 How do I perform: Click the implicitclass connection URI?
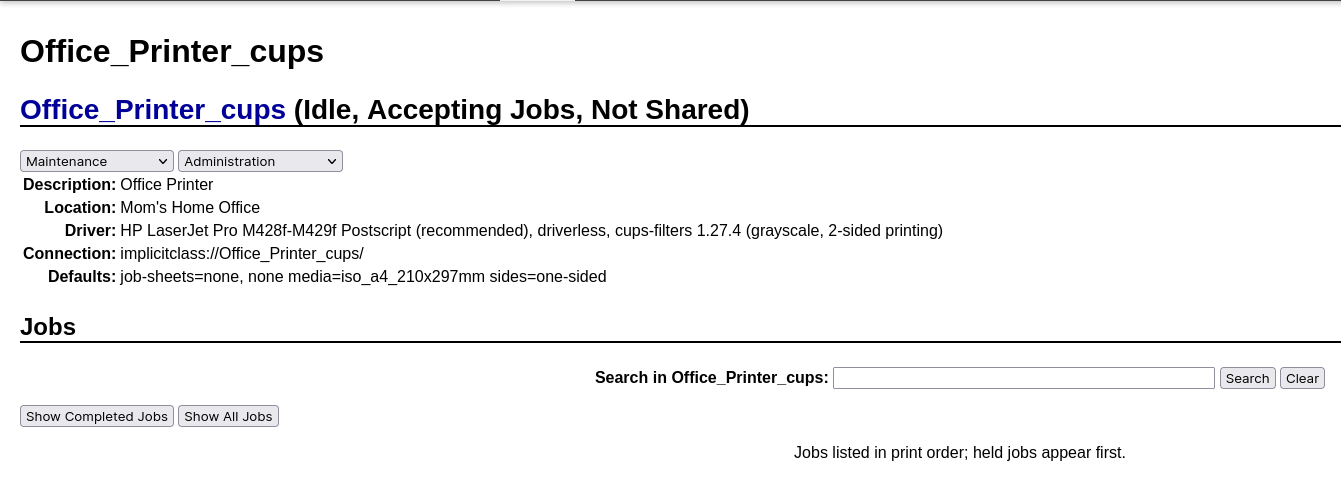point(242,254)
